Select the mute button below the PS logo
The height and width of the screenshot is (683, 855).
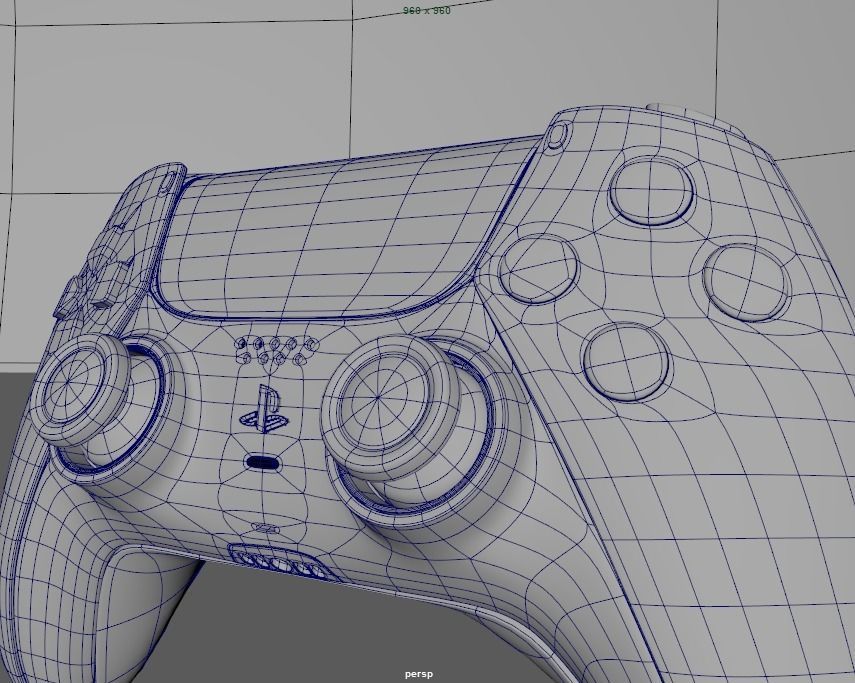click(263, 463)
